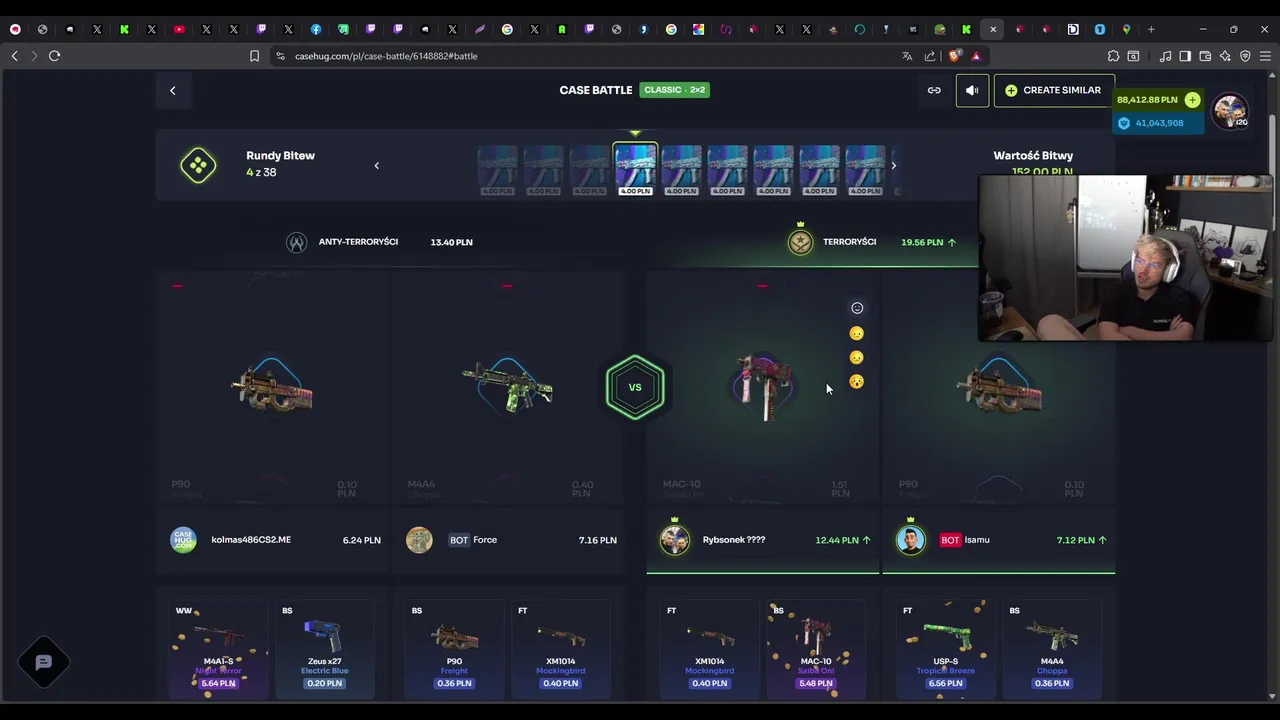Select the M4A4 Choppa drop card
The width and height of the screenshot is (1280, 720).
coord(1052,647)
